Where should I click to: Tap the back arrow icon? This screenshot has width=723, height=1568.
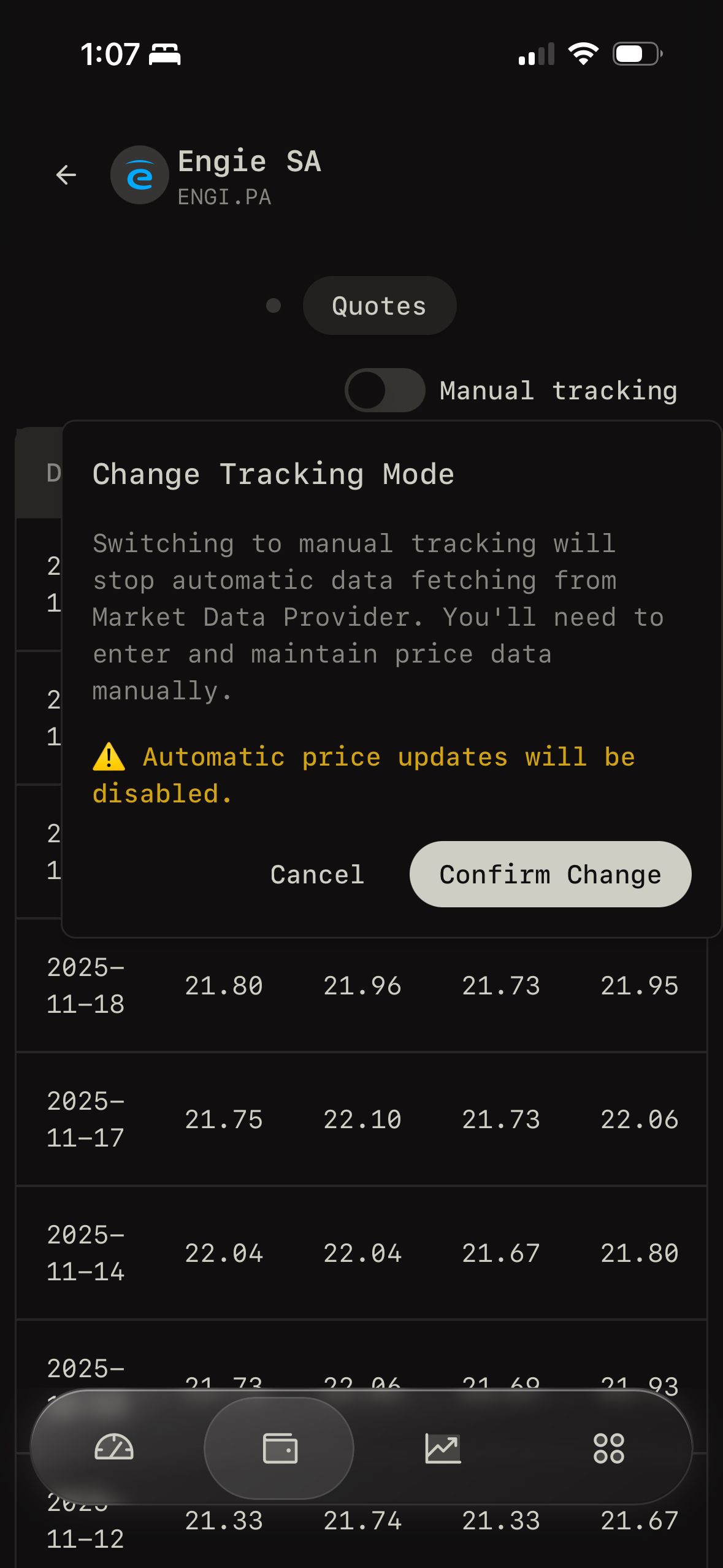66,175
